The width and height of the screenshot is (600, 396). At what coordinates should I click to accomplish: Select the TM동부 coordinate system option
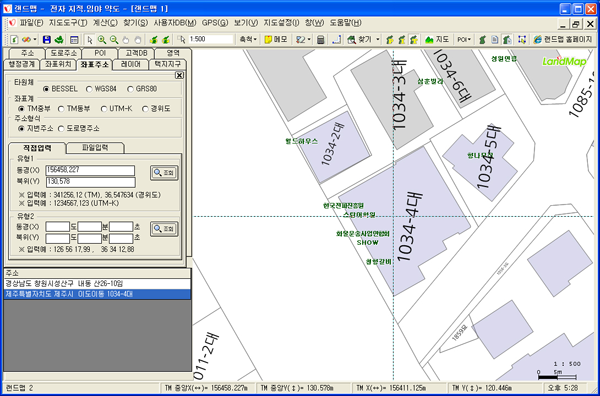74,109
